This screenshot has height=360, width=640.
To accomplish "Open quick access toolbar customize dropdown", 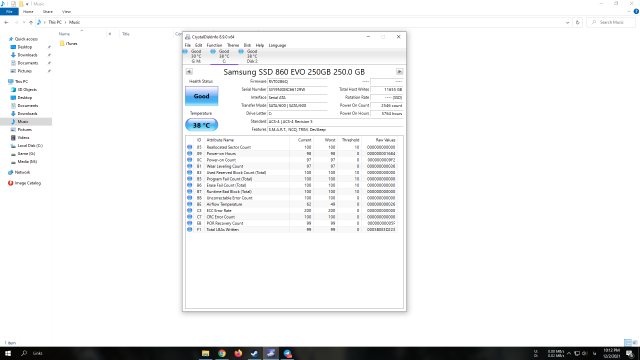I will click(x=27, y=4).
